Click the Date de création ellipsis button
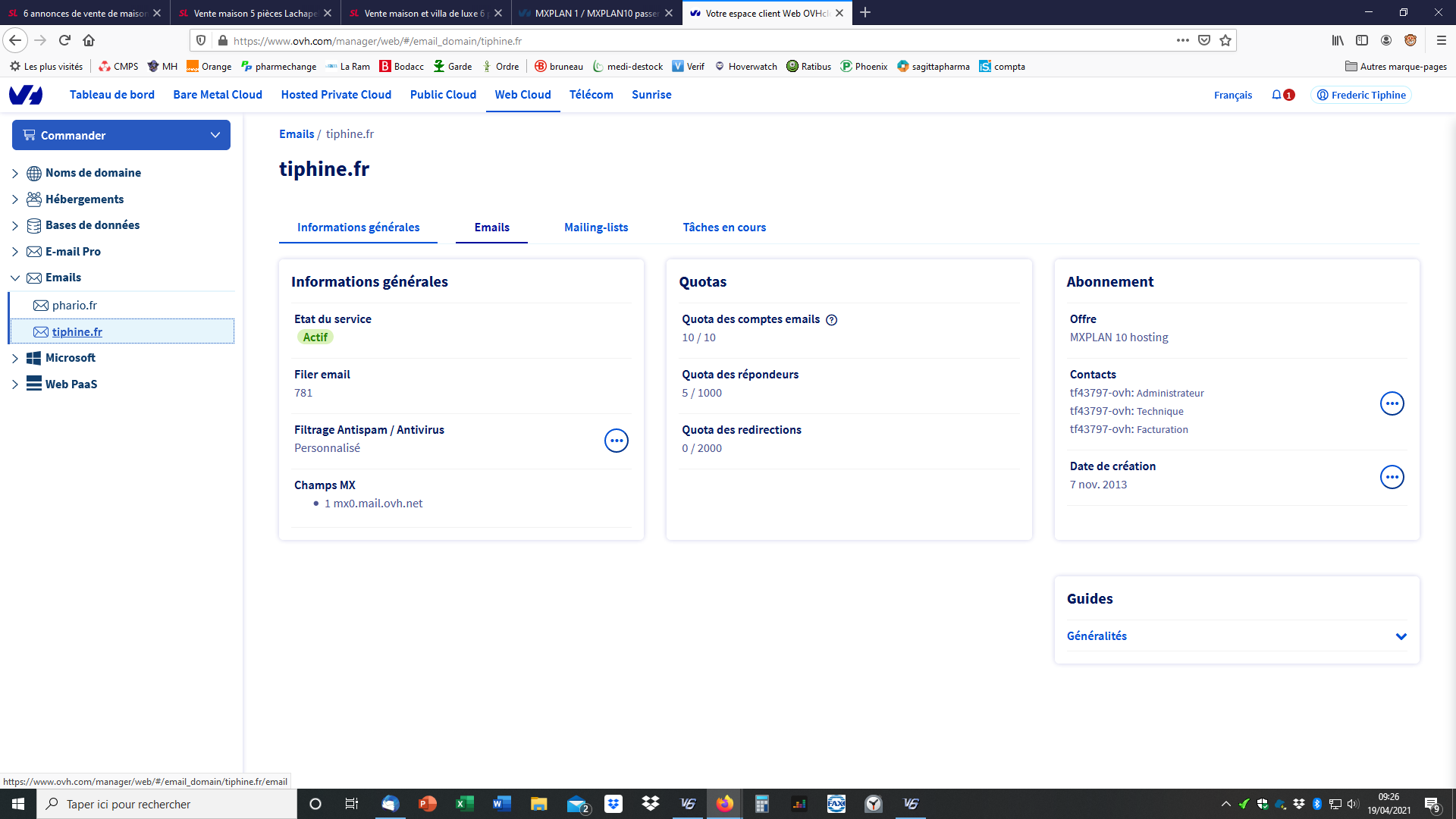 pyautogui.click(x=1392, y=477)
